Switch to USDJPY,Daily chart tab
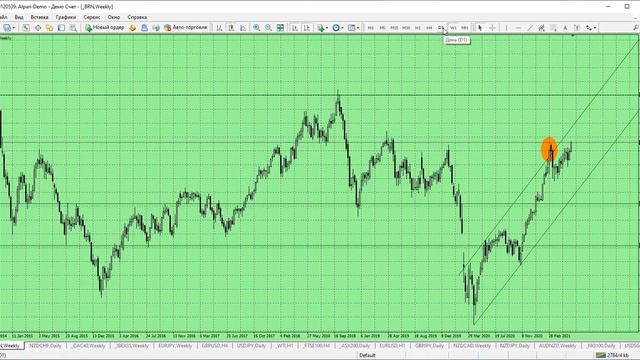Image resolution: width=640 pixels, height=360 pixels. pyautogui.click(x=251, y=346)
